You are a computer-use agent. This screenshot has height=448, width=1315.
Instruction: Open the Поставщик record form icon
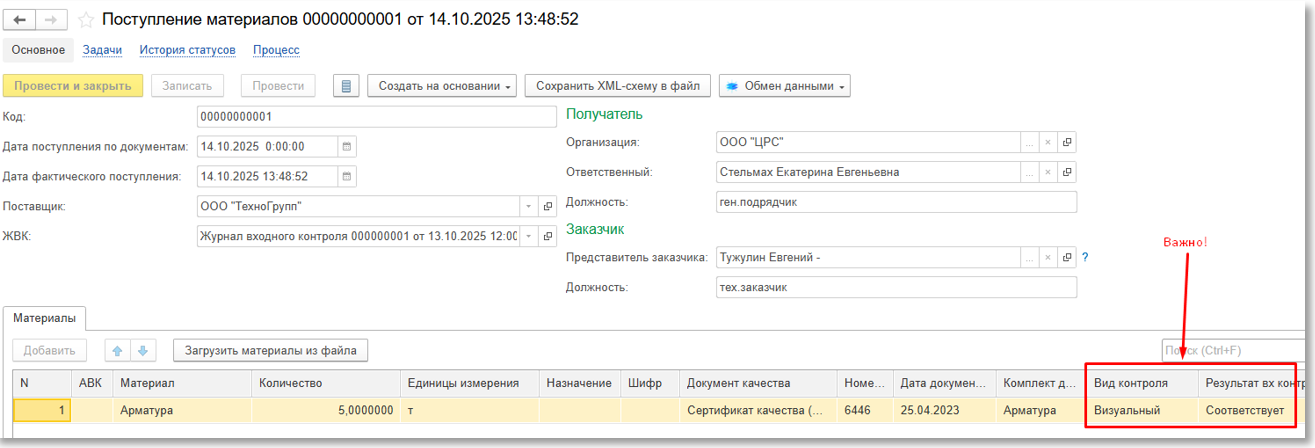click(x=547, y=206)
